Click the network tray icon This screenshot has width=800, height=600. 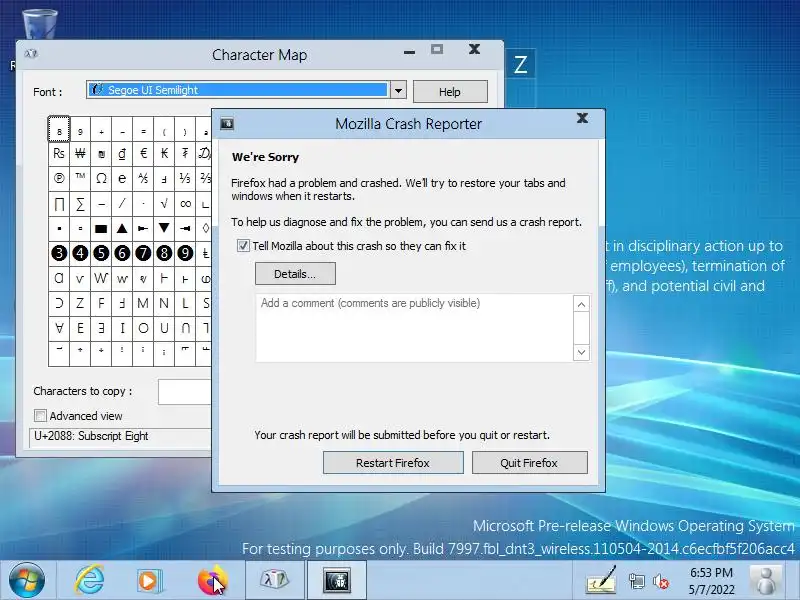[x=636, y=581]
